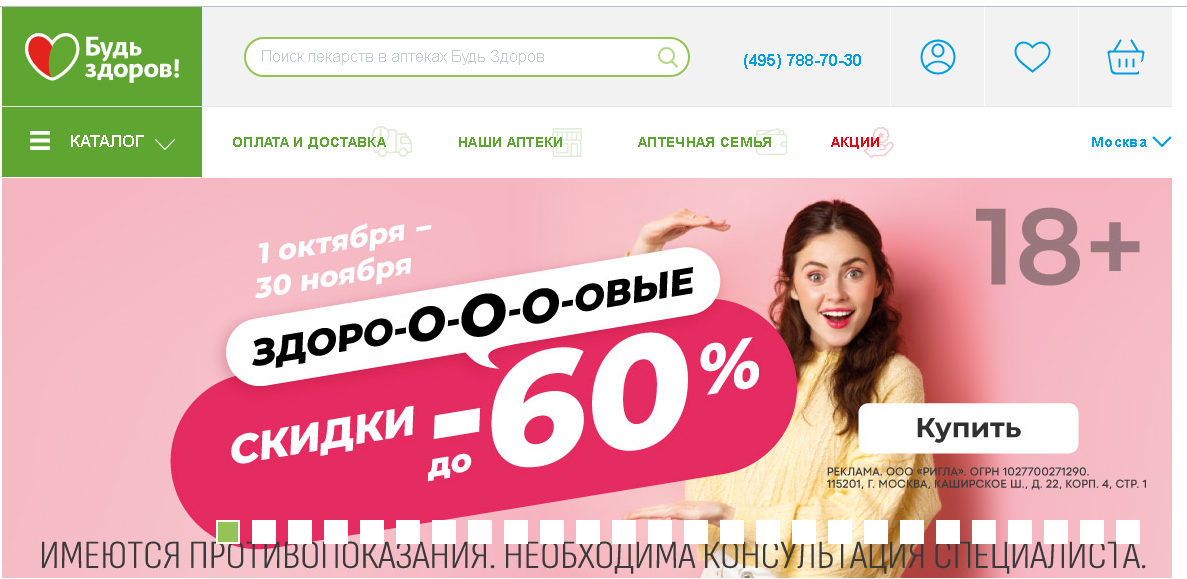Open the user account profile icon
1187x579 pixels.
tap(937, 57)
